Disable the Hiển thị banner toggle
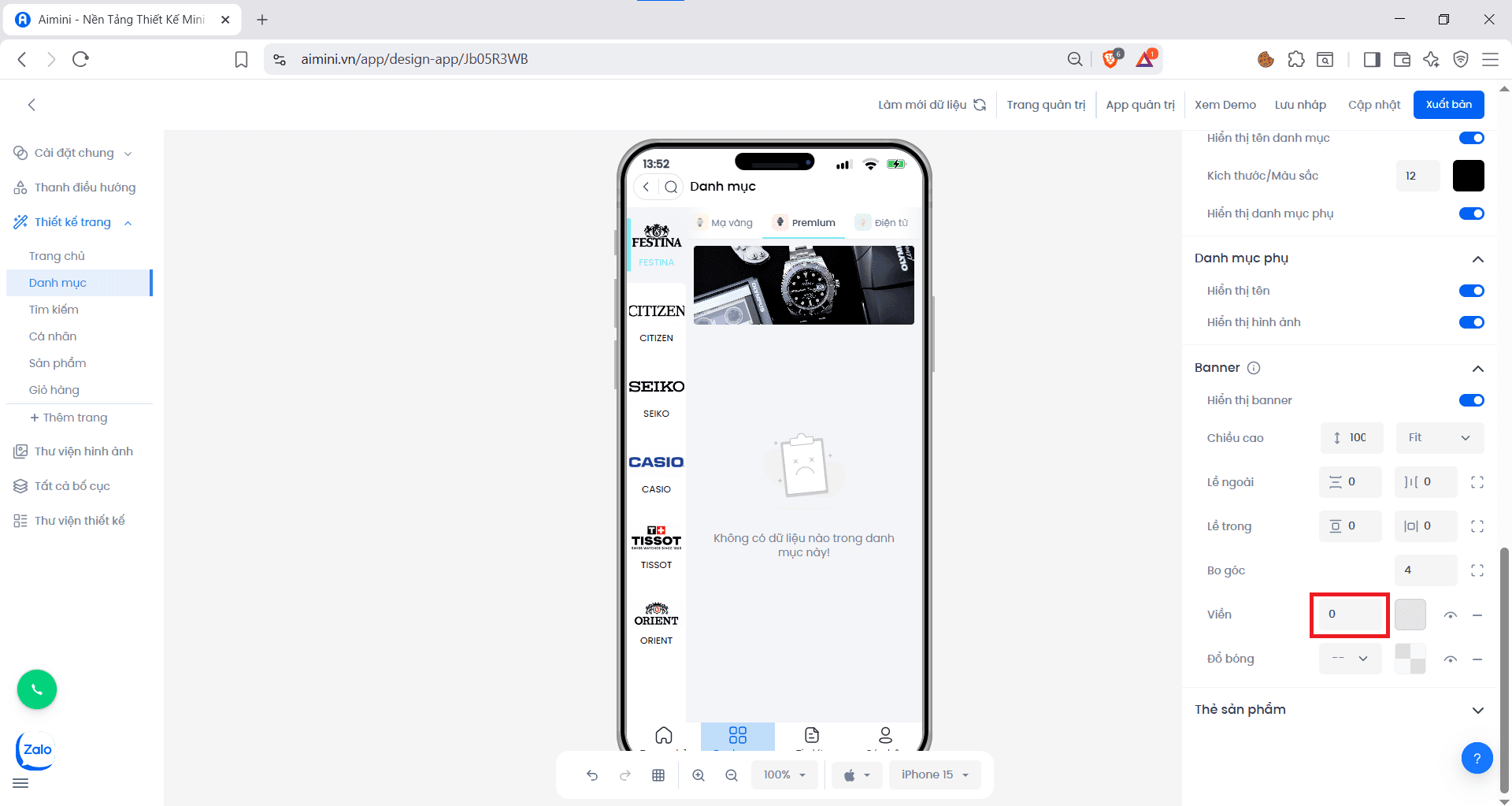Image resolution: width=1512 pixels, height=806 pixels. tap(1471, 400)
